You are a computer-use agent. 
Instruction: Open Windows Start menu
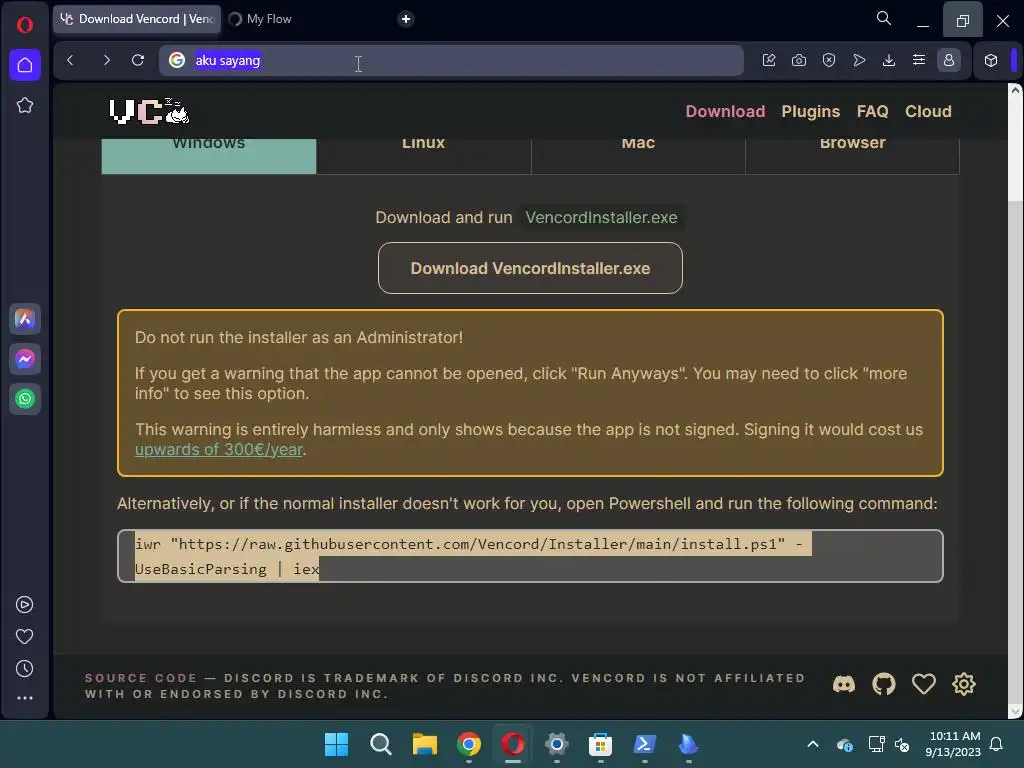[336, 744]
